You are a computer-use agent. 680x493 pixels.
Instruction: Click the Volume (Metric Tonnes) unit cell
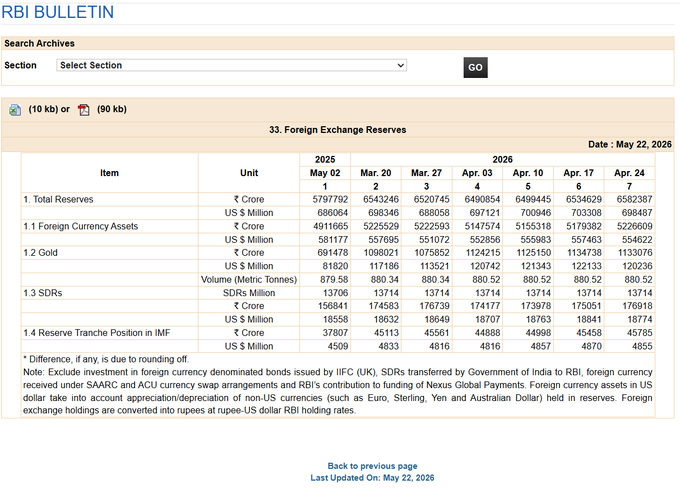coord(249,280)
